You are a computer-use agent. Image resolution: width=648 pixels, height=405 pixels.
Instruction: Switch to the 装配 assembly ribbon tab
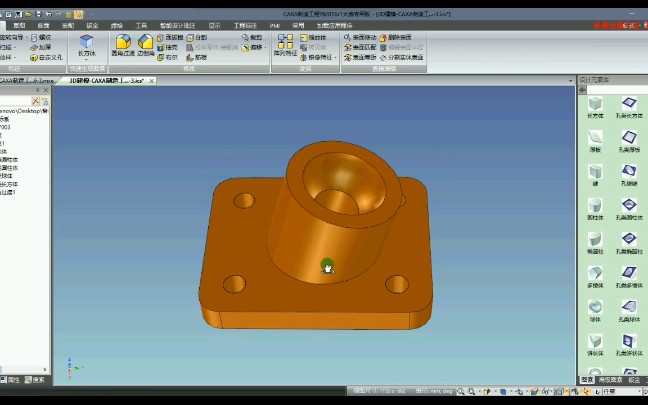tap(68, 26)
